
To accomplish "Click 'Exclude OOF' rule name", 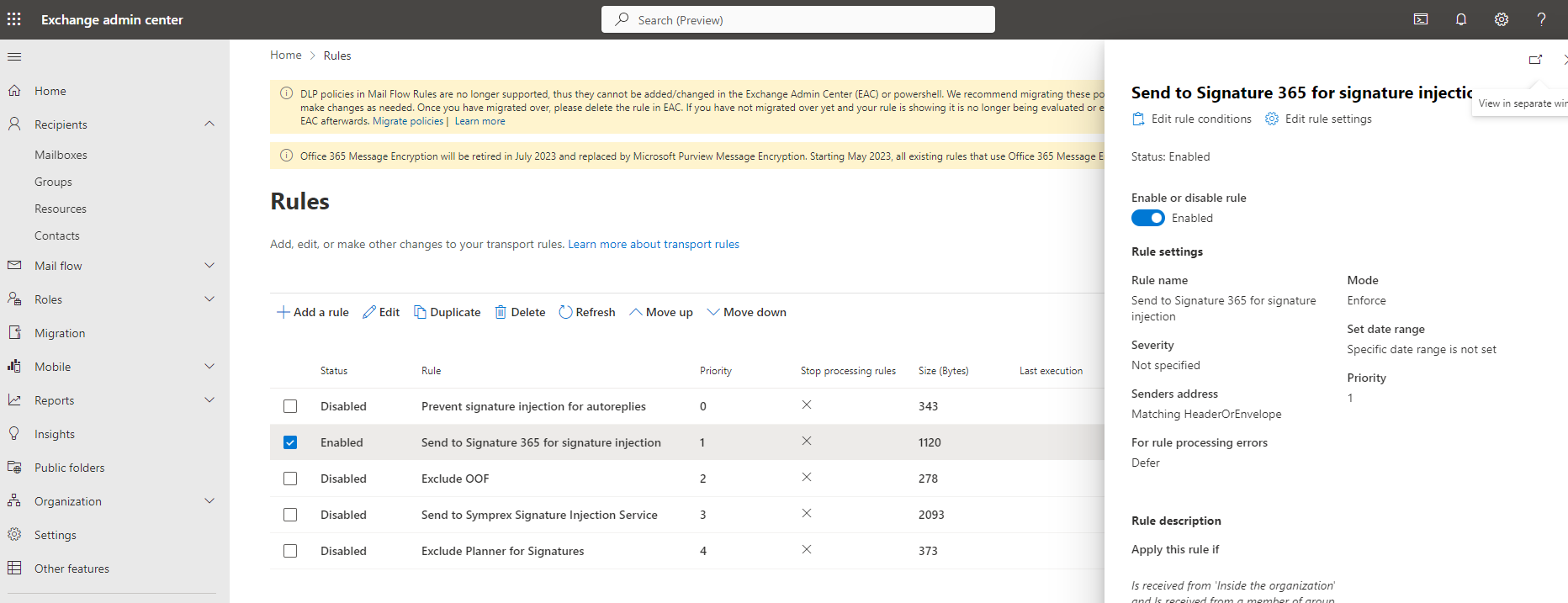I will (455, 479).
